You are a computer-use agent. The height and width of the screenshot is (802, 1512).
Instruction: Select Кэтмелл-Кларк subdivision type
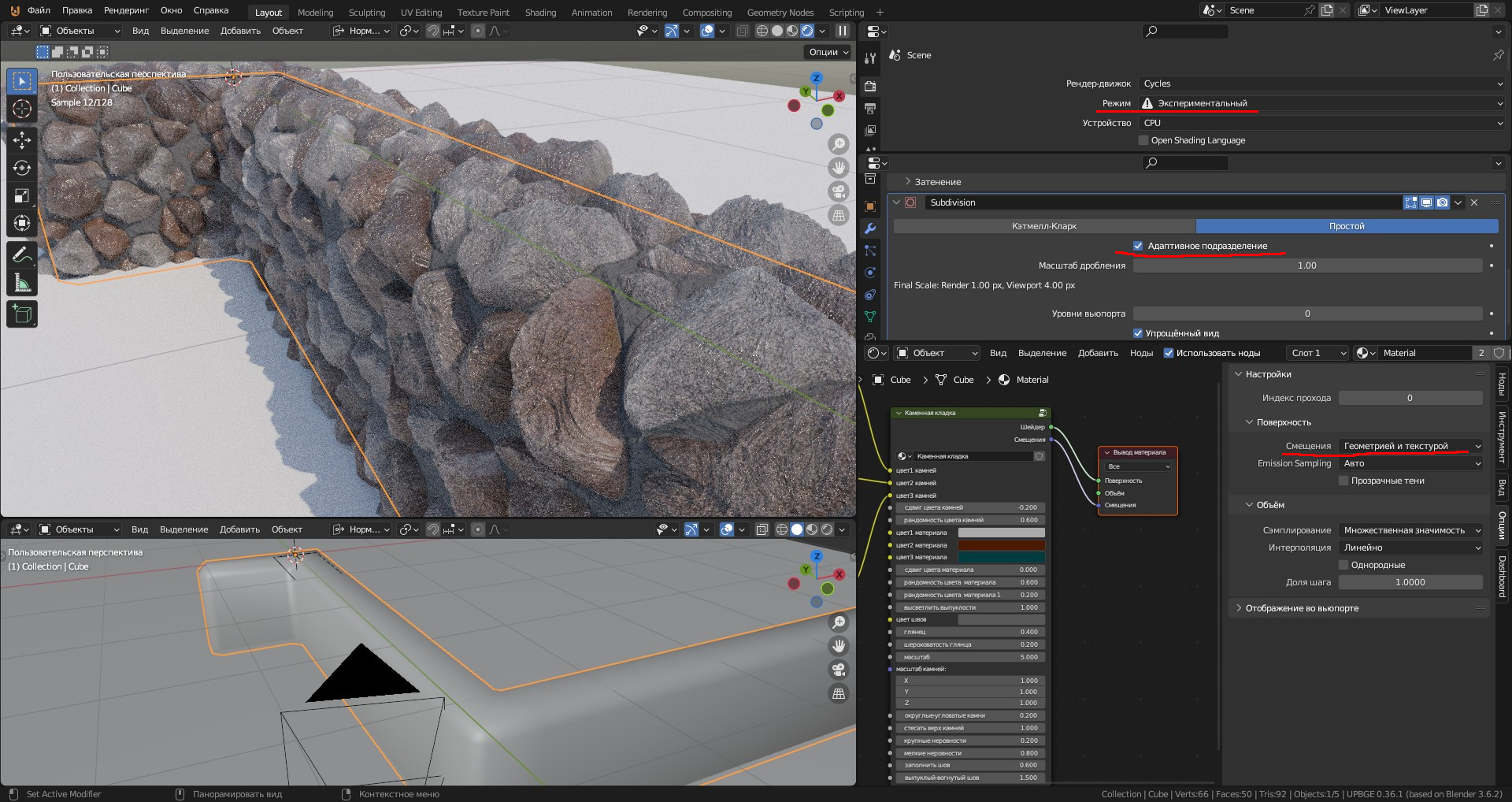tap(1044, 226)
